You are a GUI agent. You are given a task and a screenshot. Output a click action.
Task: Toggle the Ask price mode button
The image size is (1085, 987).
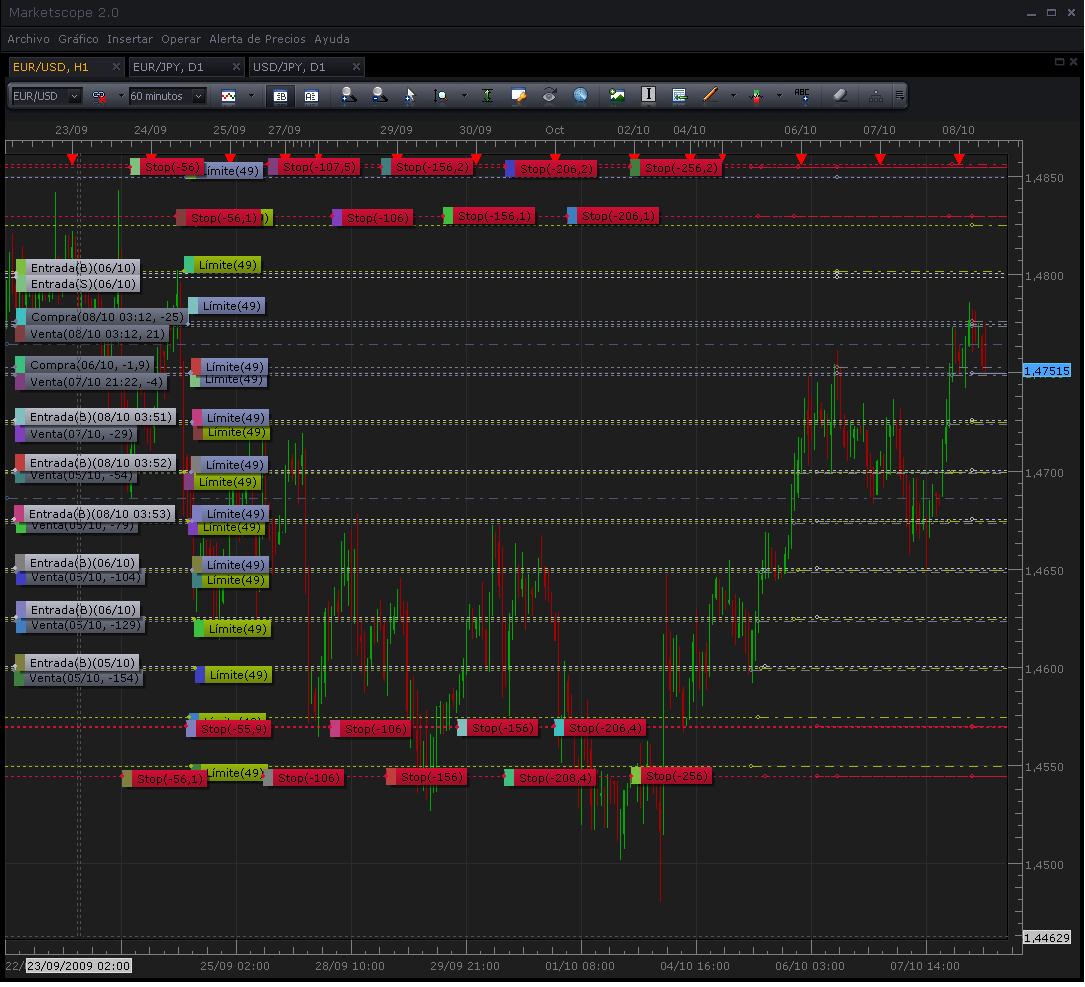tap(311, 96)
